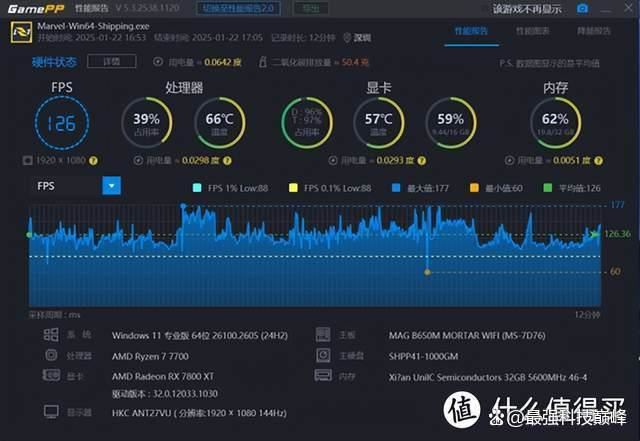The height and width of the screenshot is (441, 640).
Task: Click the camera screenshot icon
Action: point(583,8)
